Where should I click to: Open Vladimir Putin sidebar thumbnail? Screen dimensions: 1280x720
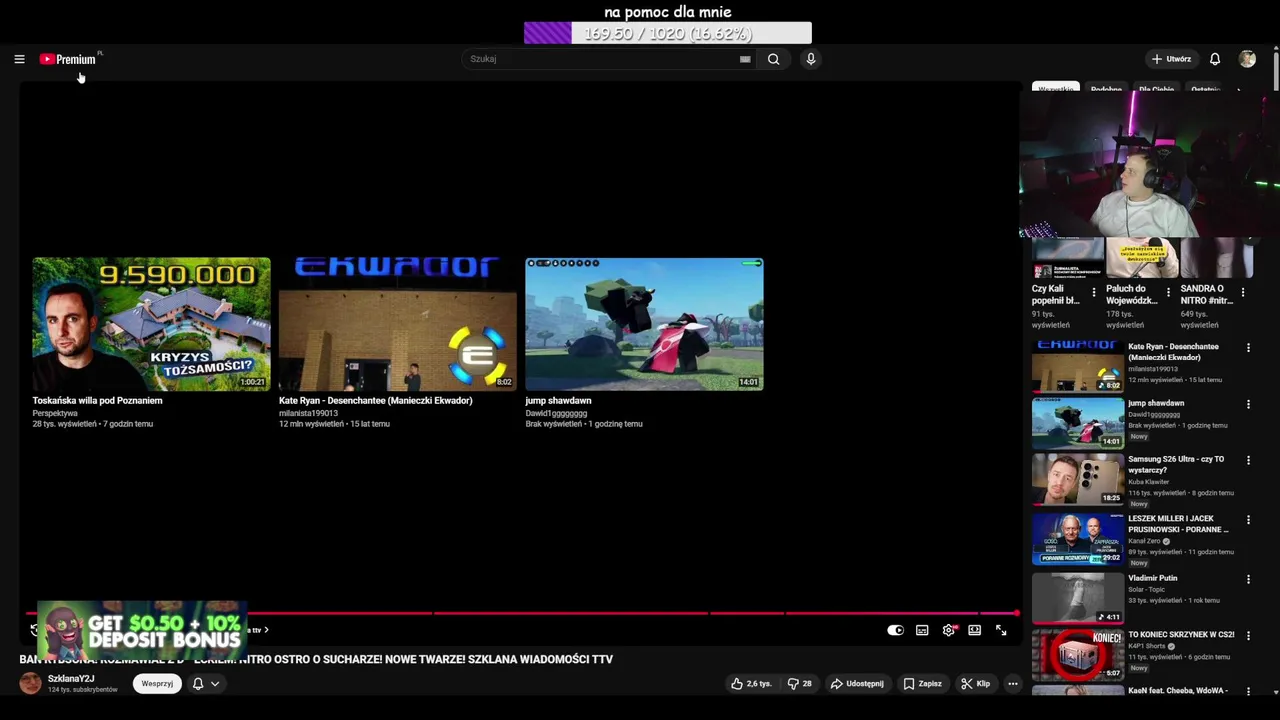click(1078, 597)
